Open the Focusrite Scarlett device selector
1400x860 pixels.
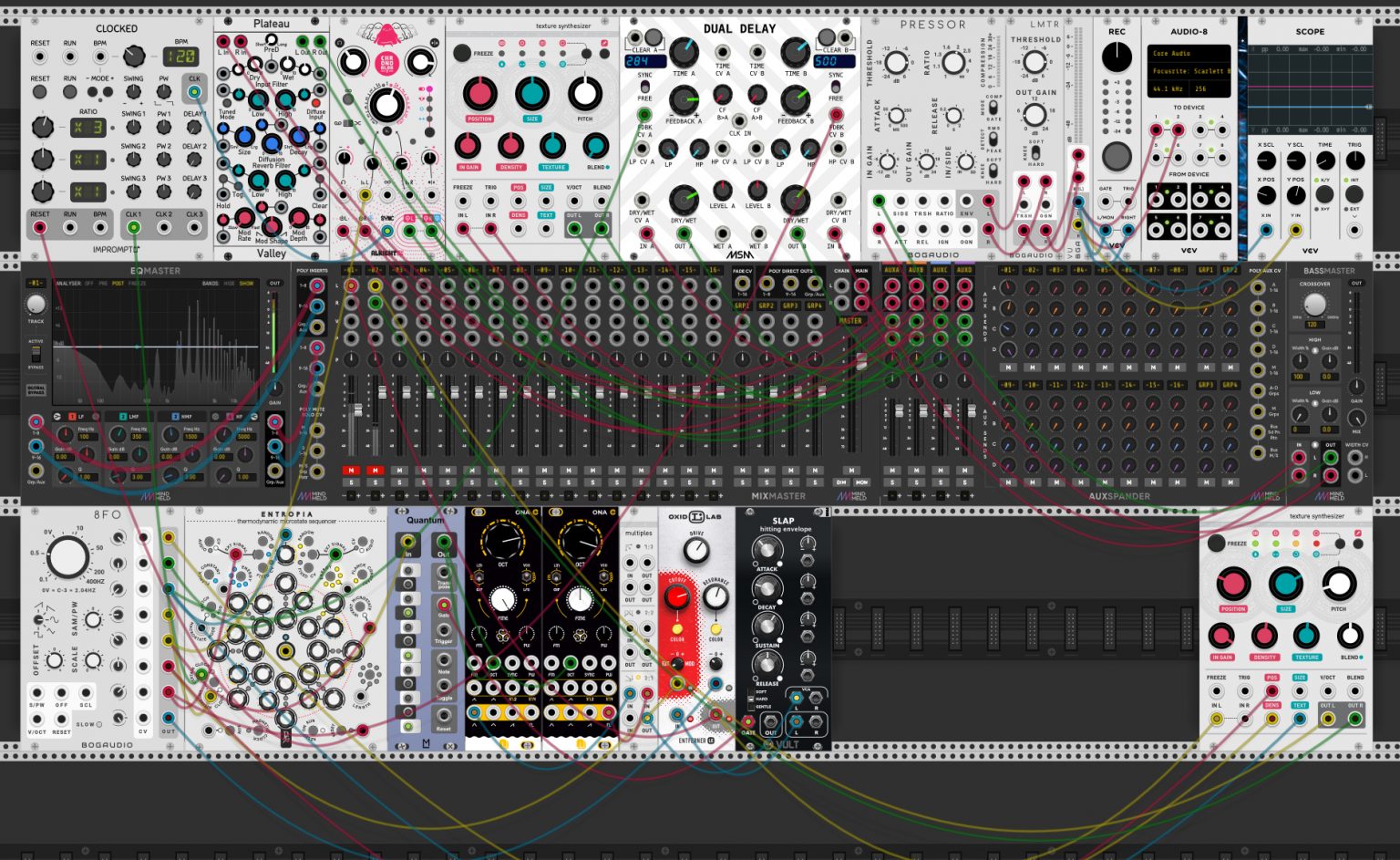point(1189,71)
